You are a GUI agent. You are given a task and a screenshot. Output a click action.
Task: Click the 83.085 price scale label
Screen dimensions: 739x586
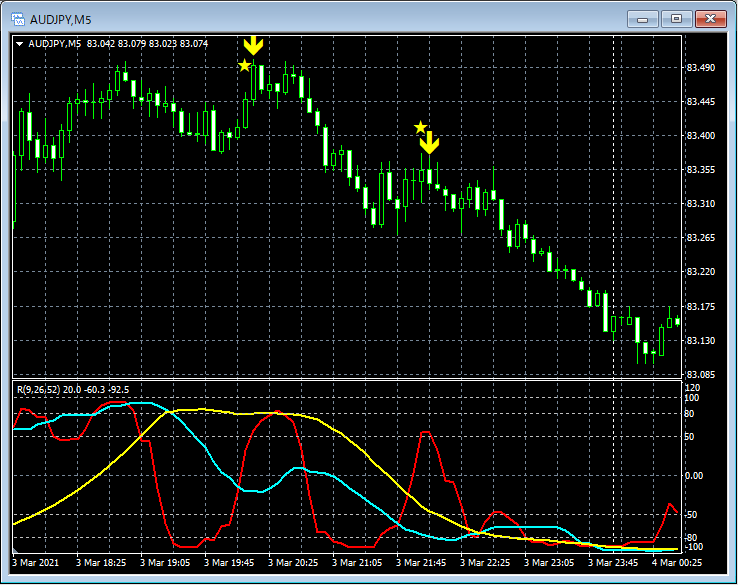click(x=700, y=375)
